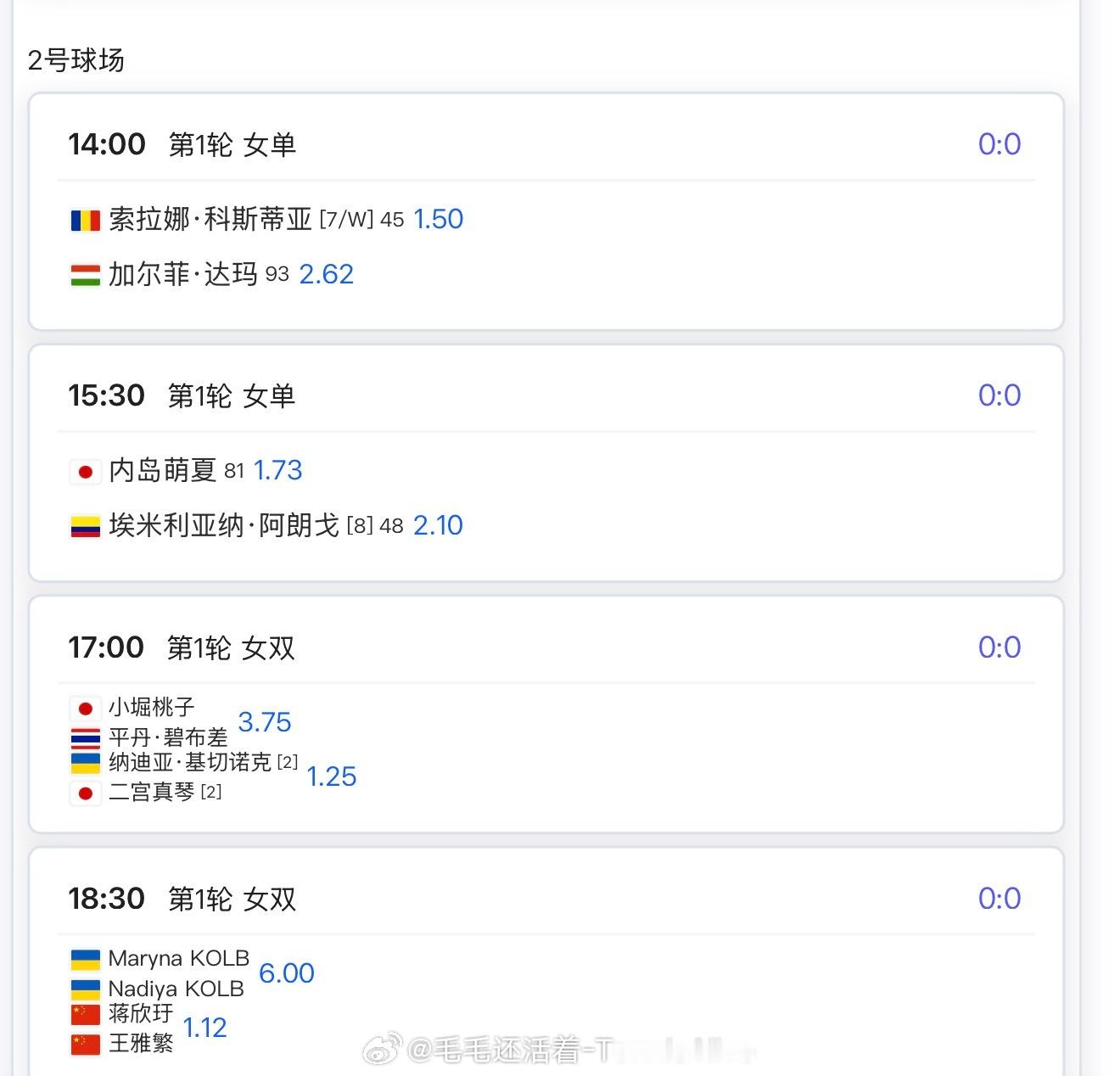Click Colombian flag beside 埃米利亚纳·阿朗戈

pyautogui.click(x=85, y=526)
